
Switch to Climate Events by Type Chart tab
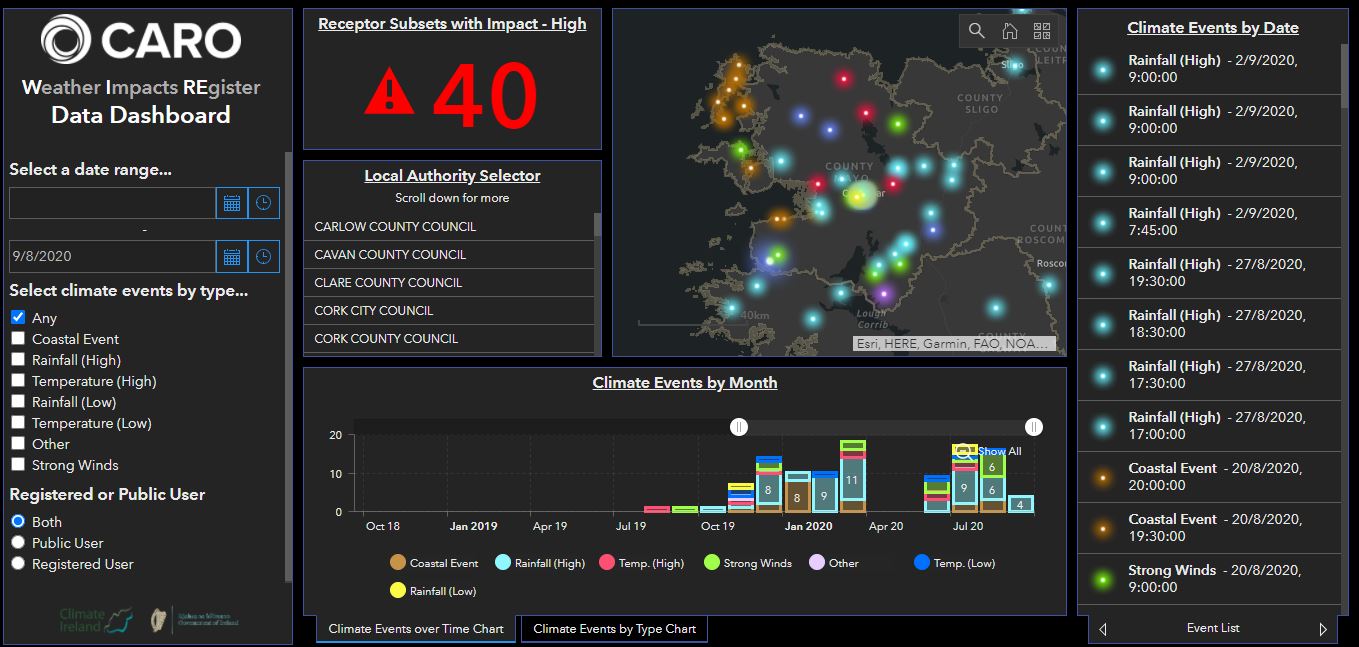pos(614,629)
